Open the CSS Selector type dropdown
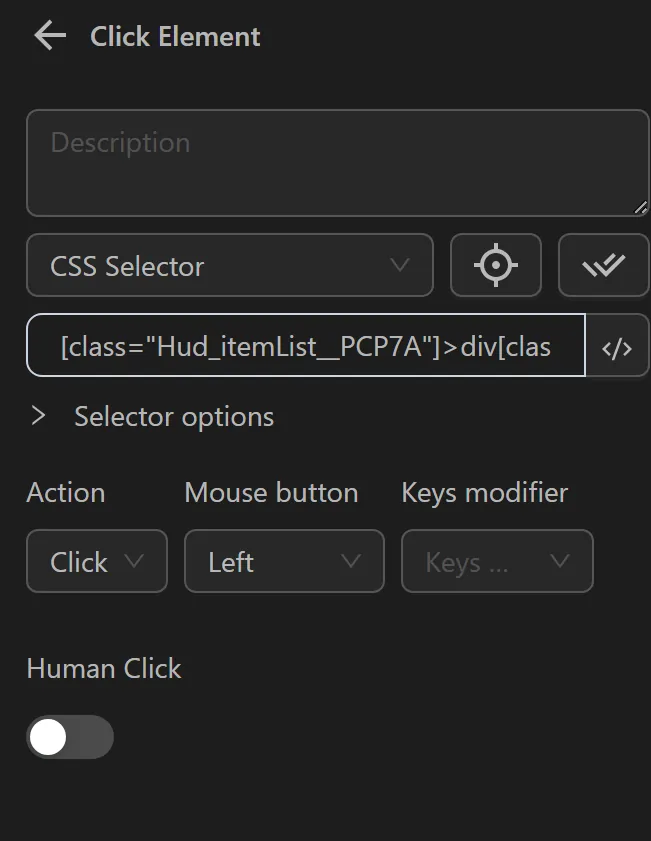The width and height of the screenshot is (651, 841). pos(230,266)
